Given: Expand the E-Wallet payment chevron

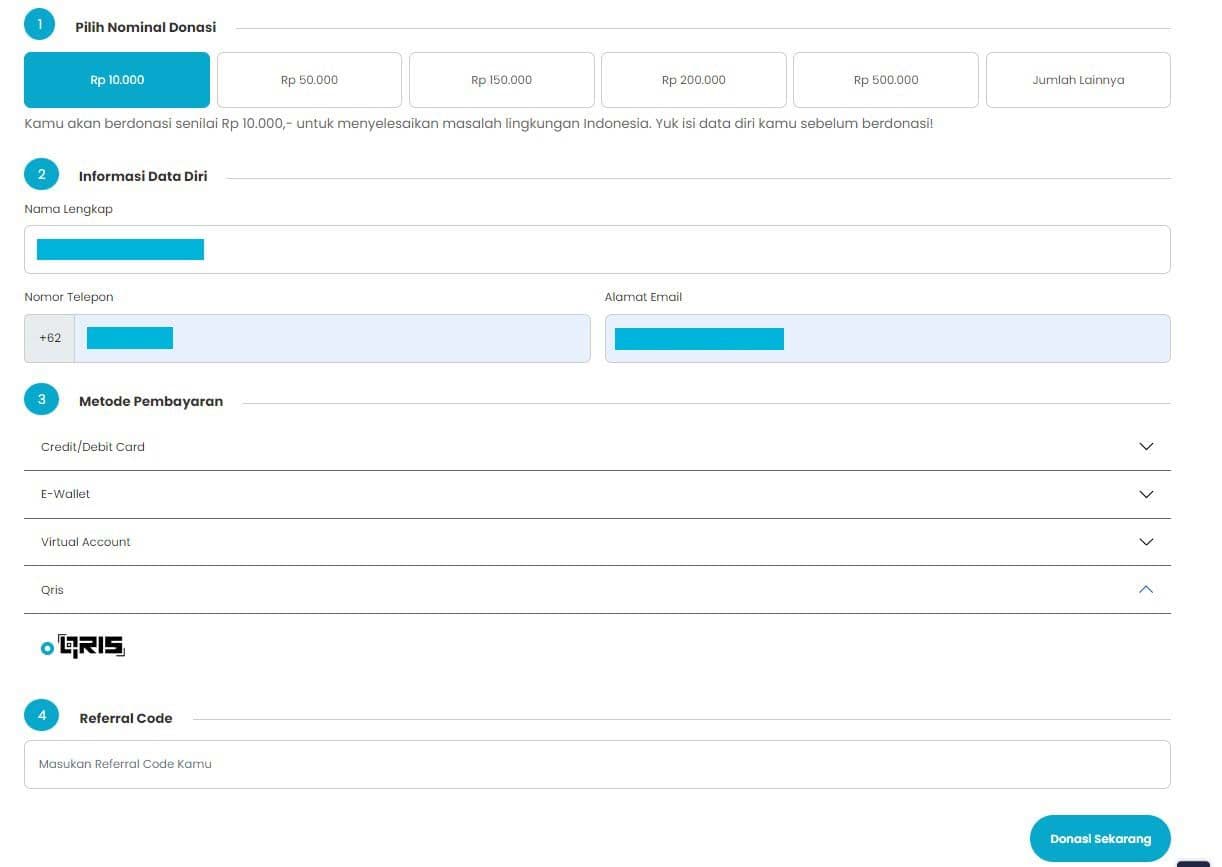Looking at the screenshot, I should [1146, 494].
